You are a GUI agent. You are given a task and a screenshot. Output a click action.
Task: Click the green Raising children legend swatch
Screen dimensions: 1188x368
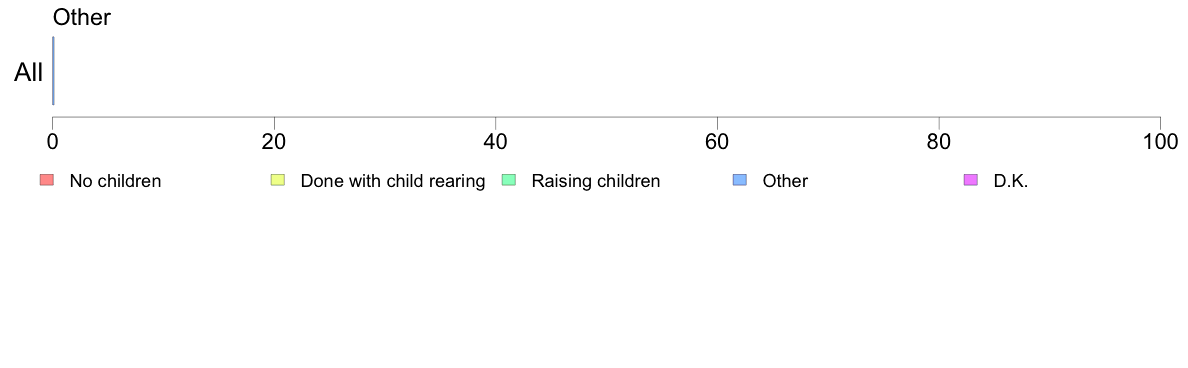pyautogui.click(x=509, y=179)
